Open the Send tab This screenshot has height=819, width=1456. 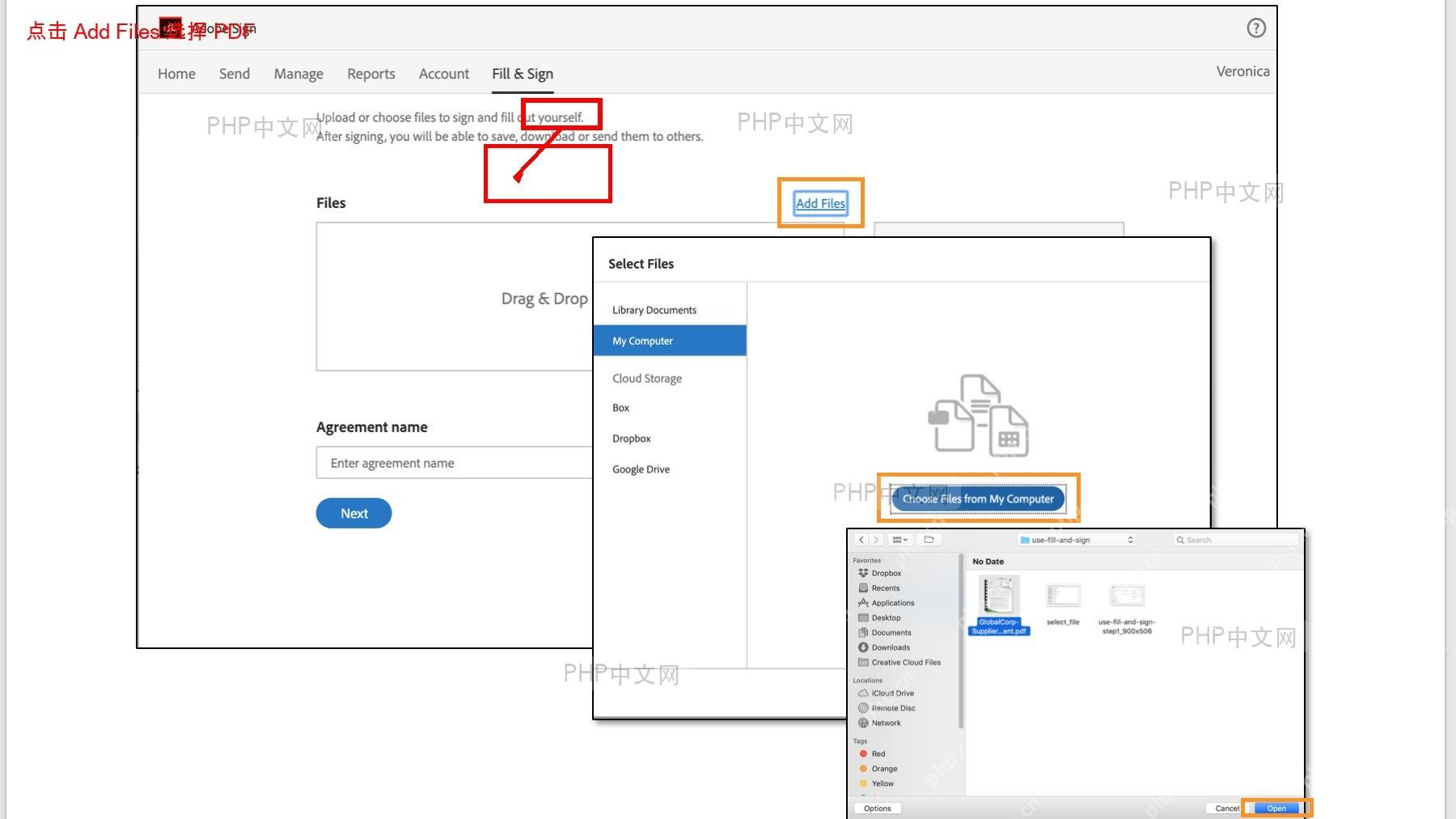coord(235,74)
